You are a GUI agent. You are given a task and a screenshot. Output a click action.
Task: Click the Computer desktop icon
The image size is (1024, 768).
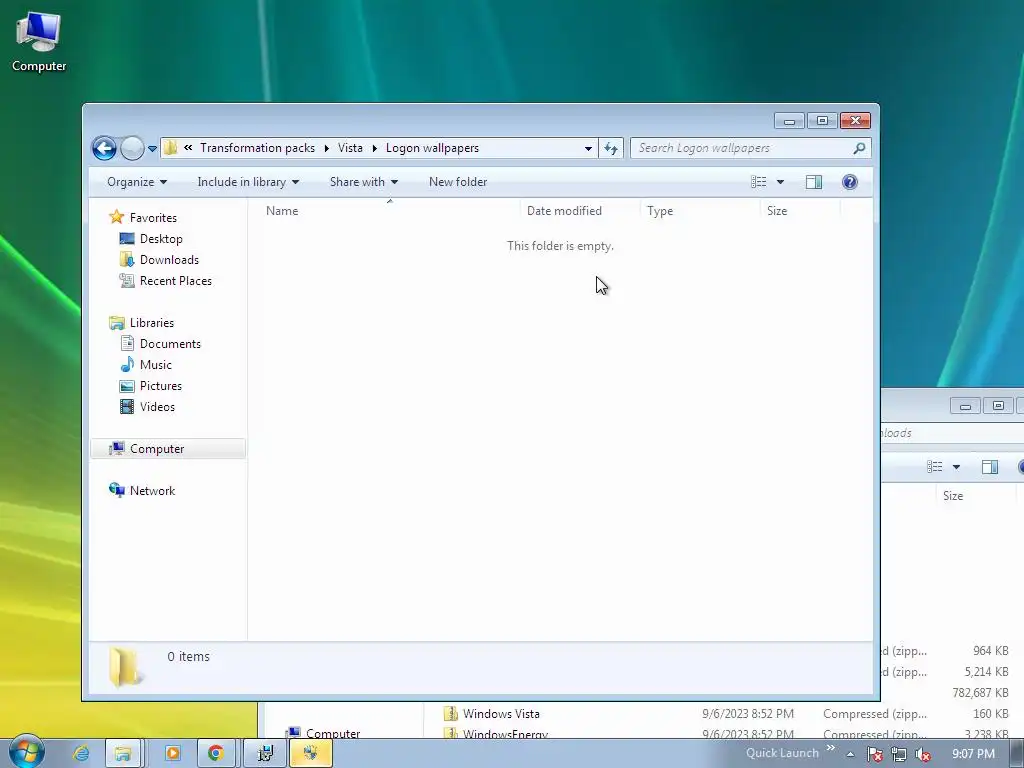click(39, 42)
